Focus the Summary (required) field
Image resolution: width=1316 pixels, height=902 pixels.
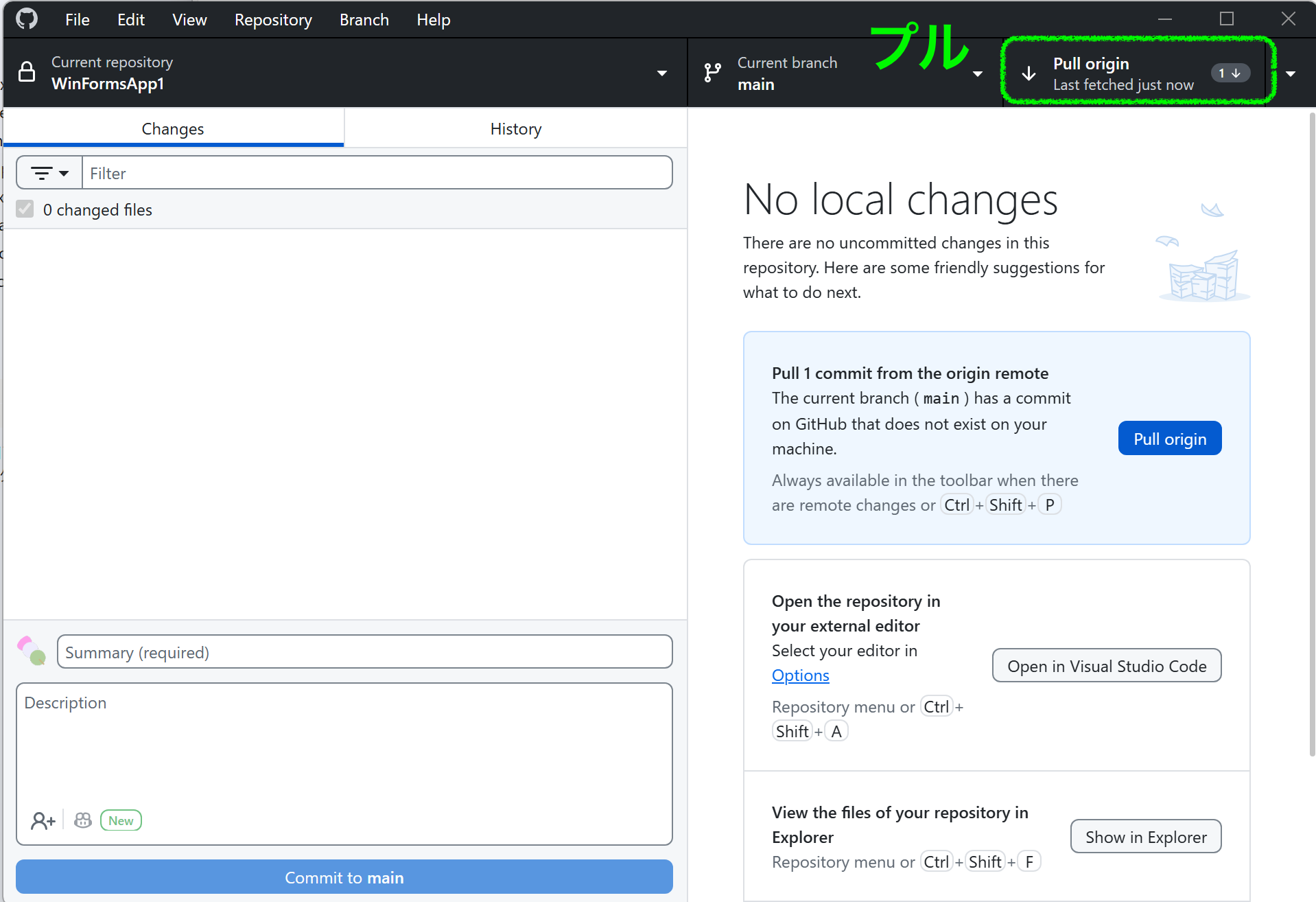point(365,651)
